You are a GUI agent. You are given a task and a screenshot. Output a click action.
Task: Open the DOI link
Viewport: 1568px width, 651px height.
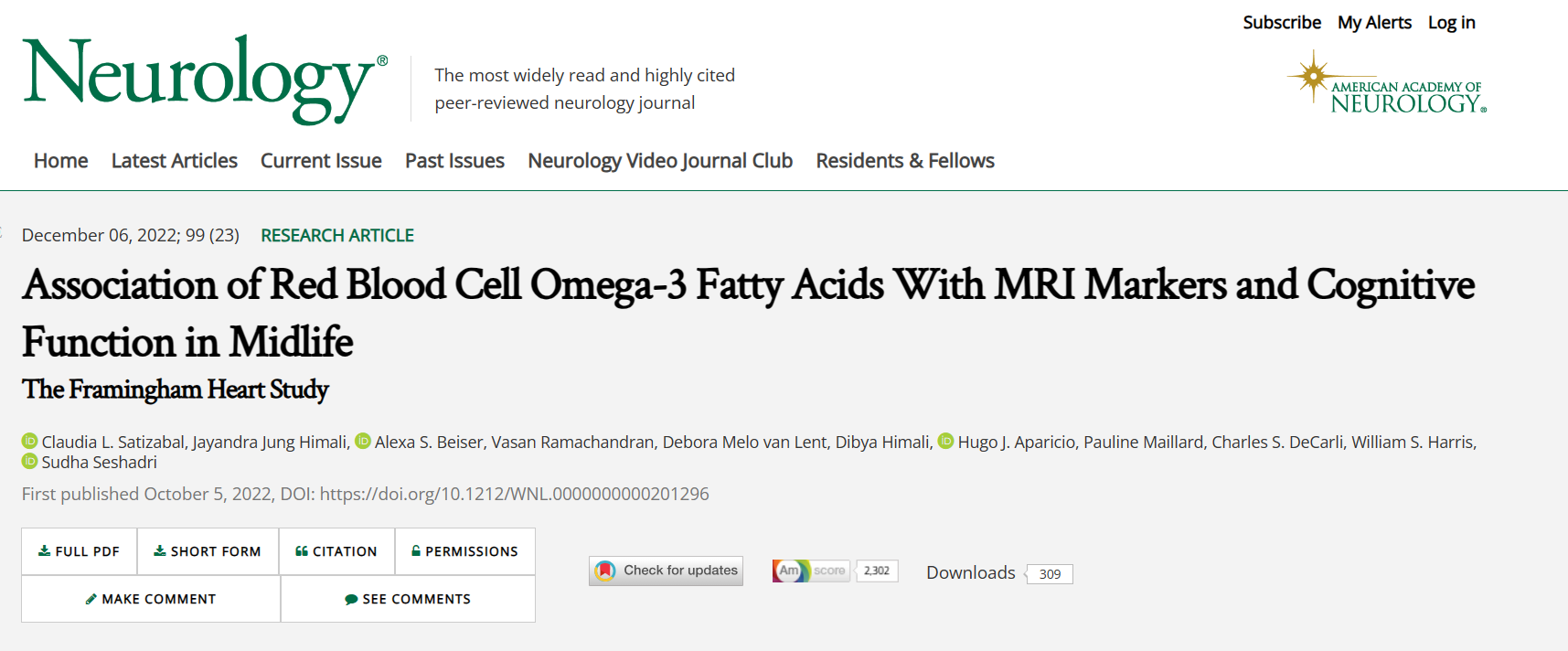pyautogui.click(x=514, y=494)
